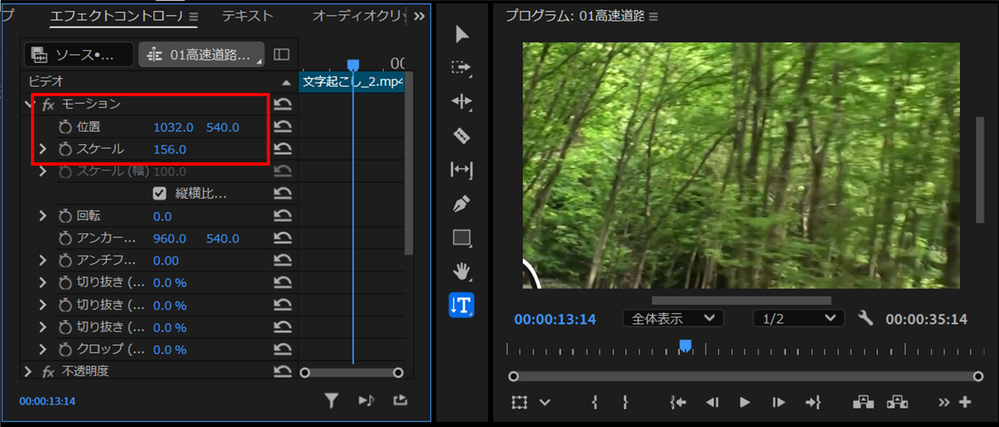Screen dimensions: 999x427
Task: Click the Lift button in program monitor
Action: tap(863, 402)
